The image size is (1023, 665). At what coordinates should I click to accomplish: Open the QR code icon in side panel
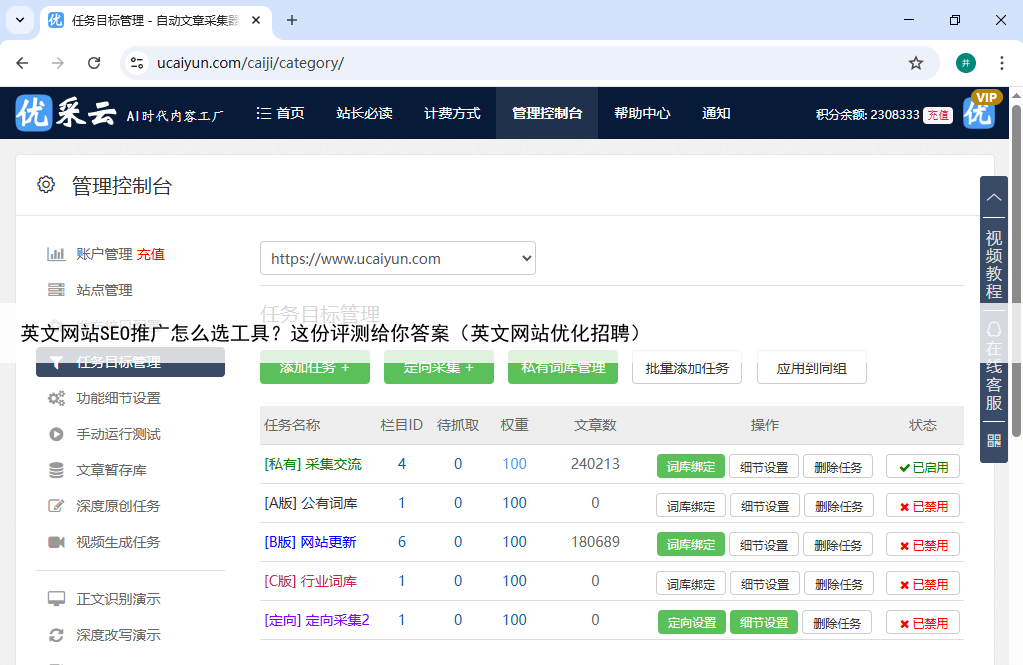pos(993,440)
